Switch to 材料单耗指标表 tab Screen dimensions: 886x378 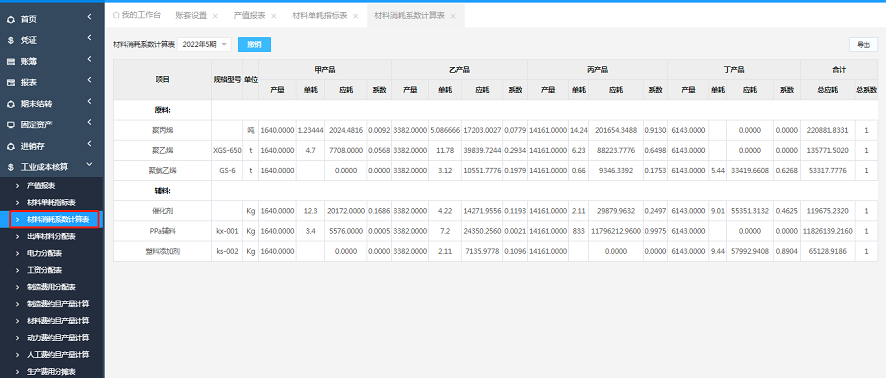[x=320, y=16]
